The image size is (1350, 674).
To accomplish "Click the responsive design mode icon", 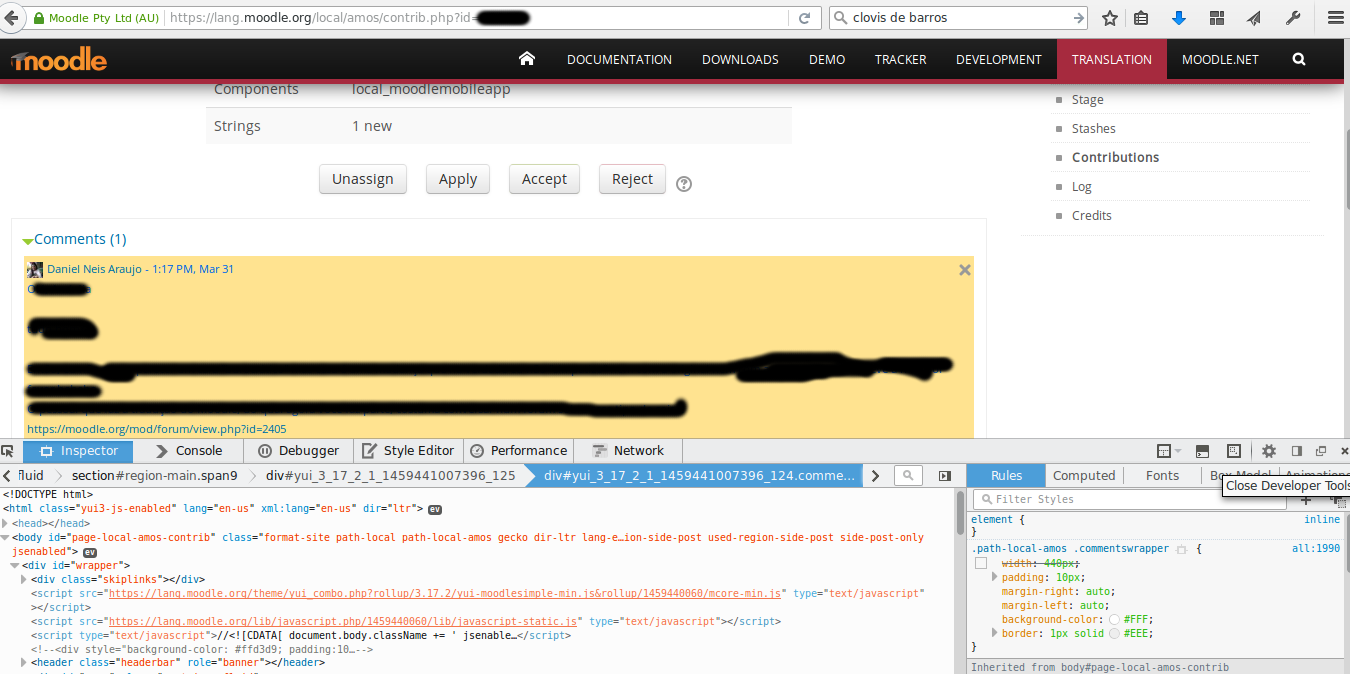I will 1234,451.
